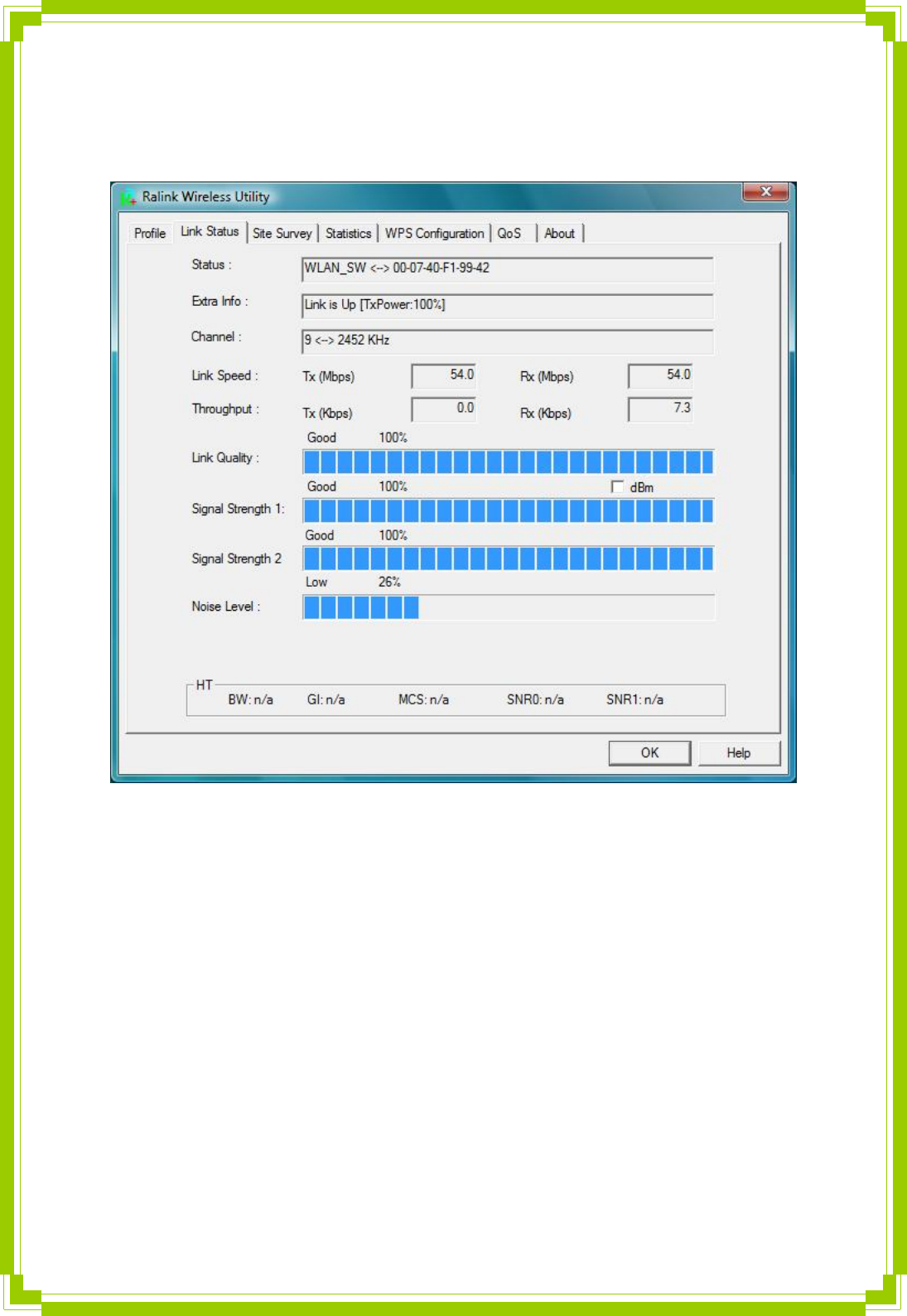
Task: Click the 'Tx (Mbps)' label
Action: coord(328,376)
